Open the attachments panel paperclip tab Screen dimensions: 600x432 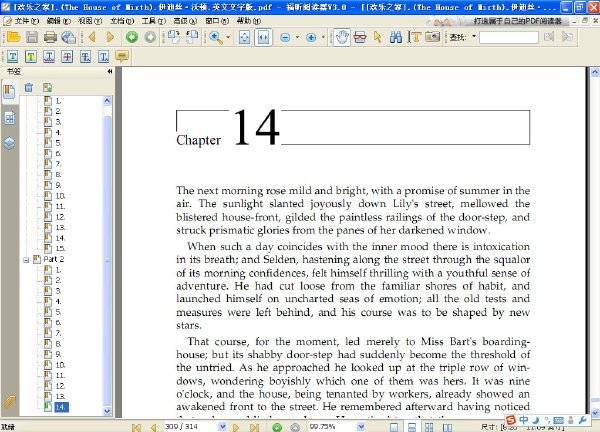point(9,403)
